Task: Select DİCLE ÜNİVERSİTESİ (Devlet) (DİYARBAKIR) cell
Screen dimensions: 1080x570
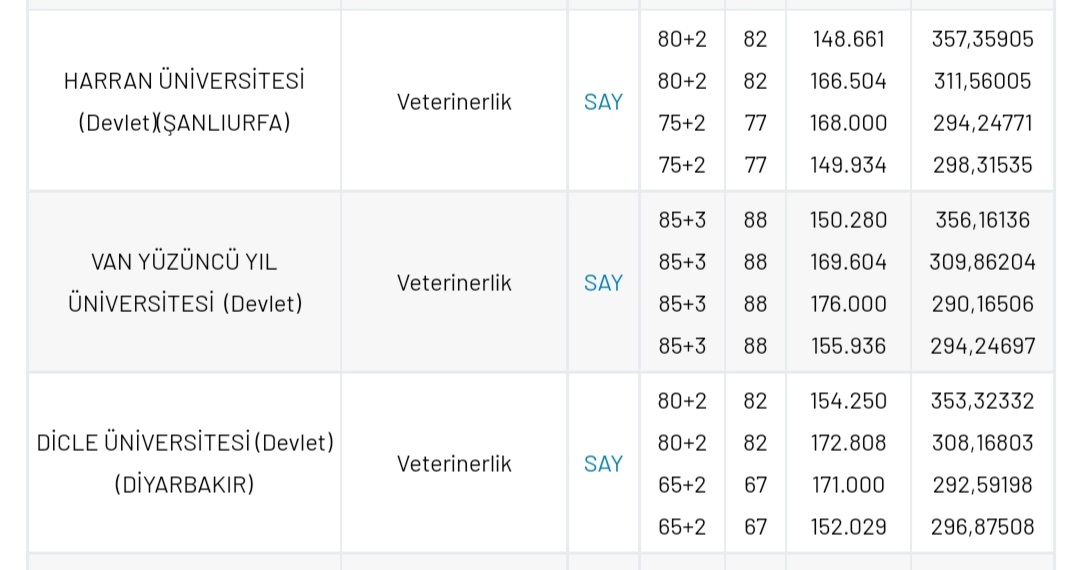Action: 184,464
